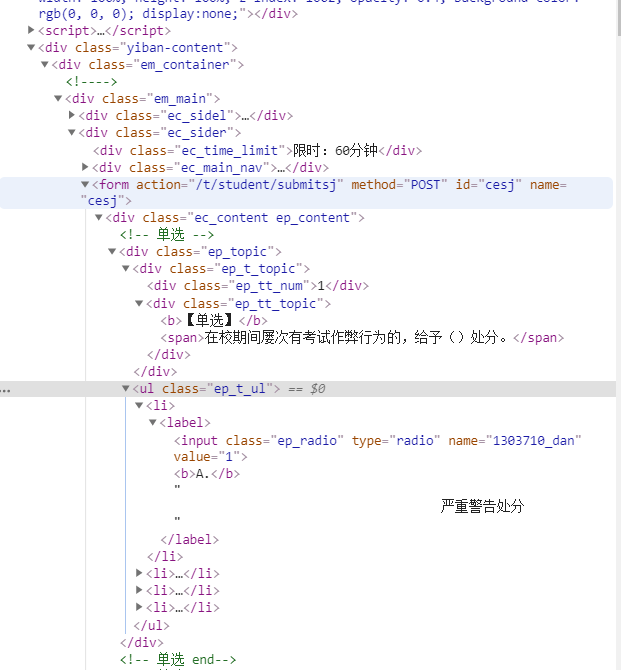Screen dimensions: 621x670
Task: Collapse the ep_topic div node
Action: 112,252
